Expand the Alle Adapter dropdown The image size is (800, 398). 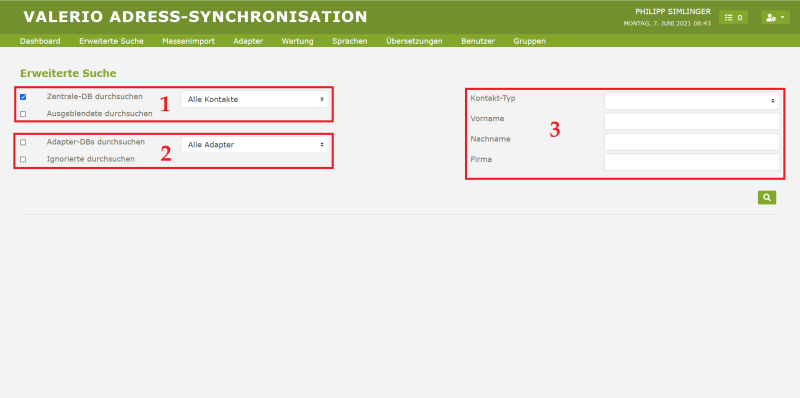coord(255,145)
